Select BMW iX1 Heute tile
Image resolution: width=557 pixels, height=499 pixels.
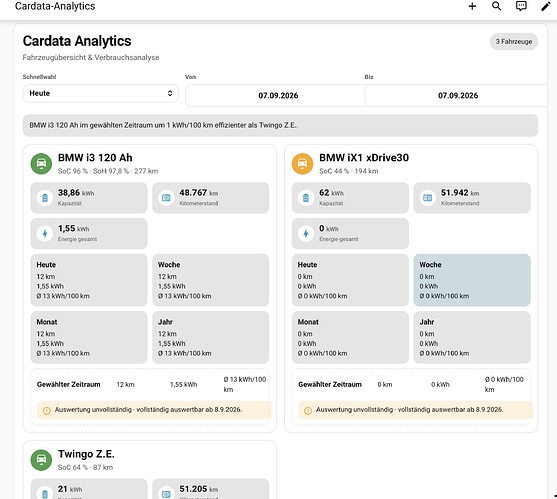coord(350,280)
